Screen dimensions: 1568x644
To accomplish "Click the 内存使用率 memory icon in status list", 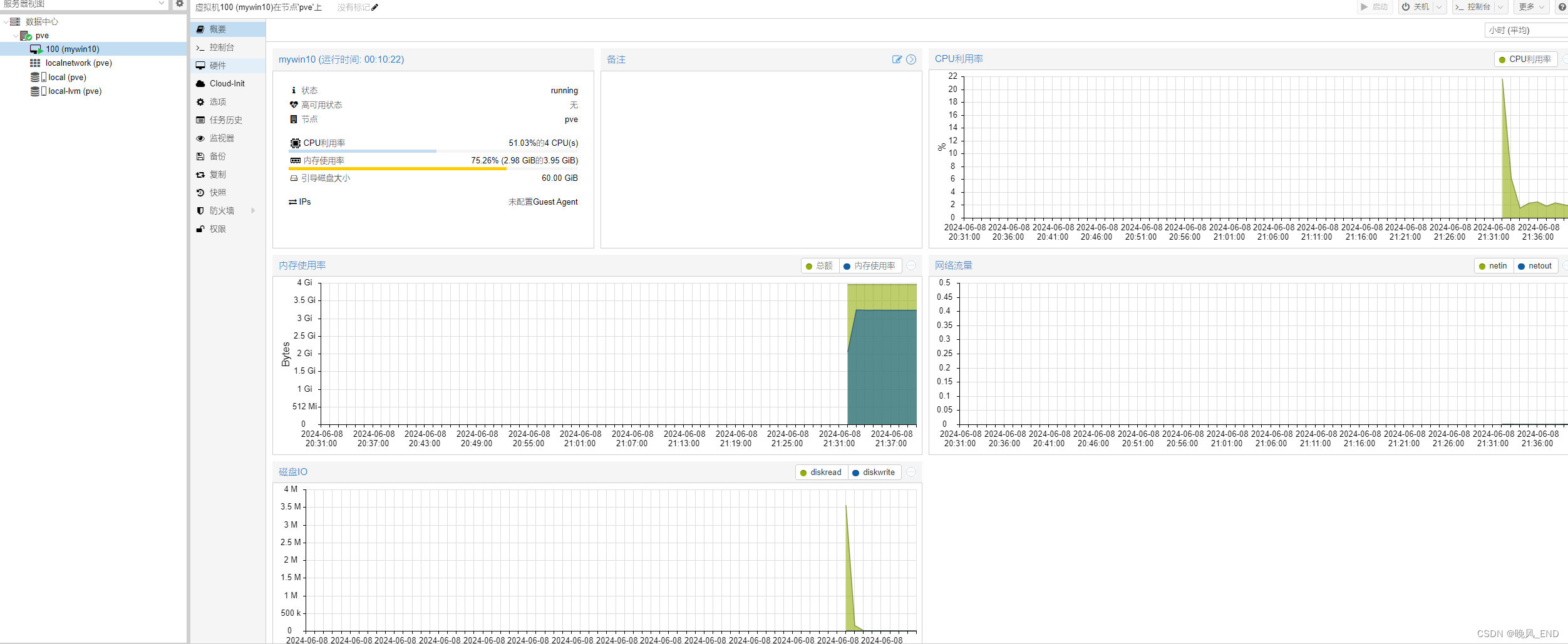I will (x=296, y=161).
